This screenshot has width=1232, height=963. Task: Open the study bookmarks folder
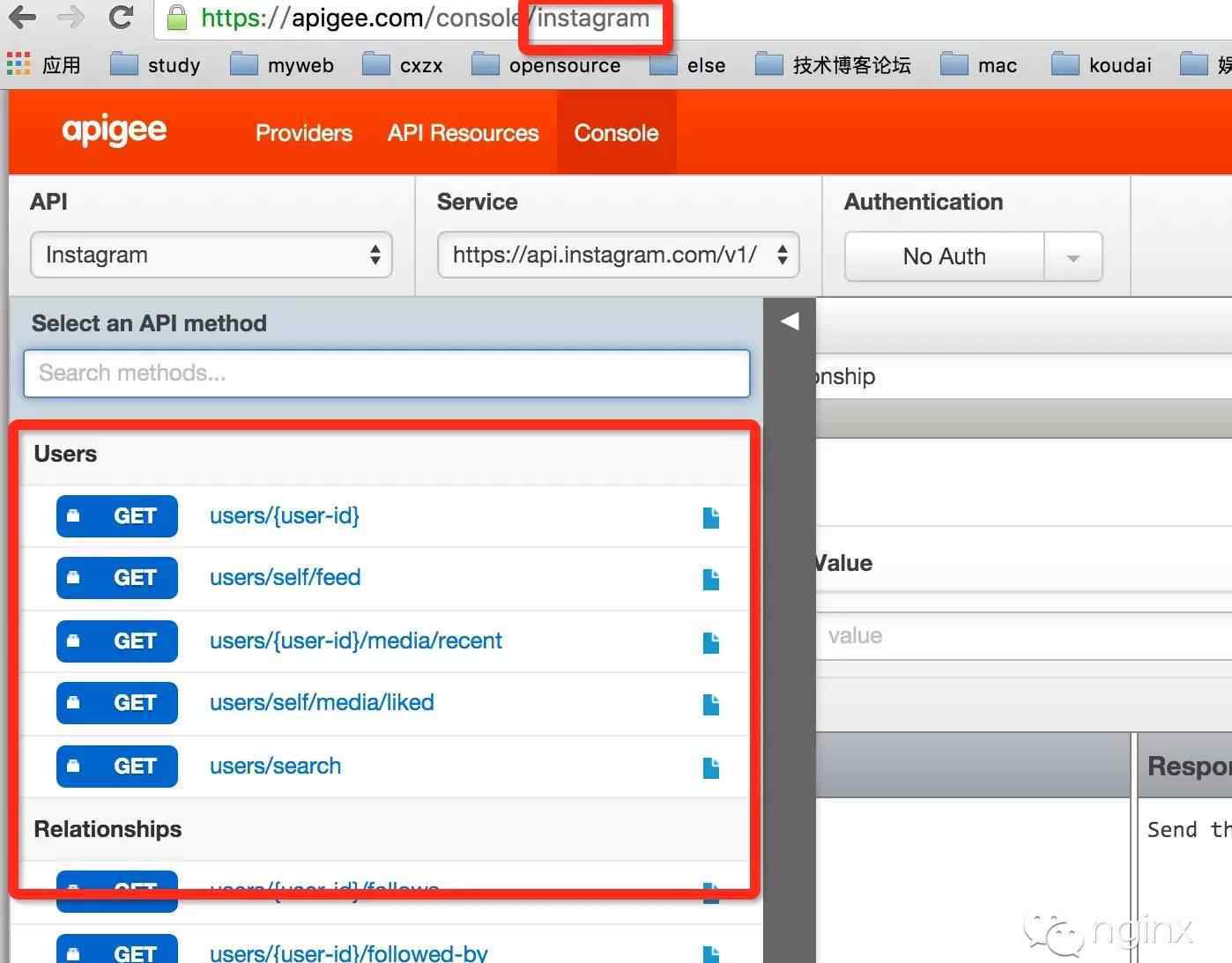pos(155,65)
